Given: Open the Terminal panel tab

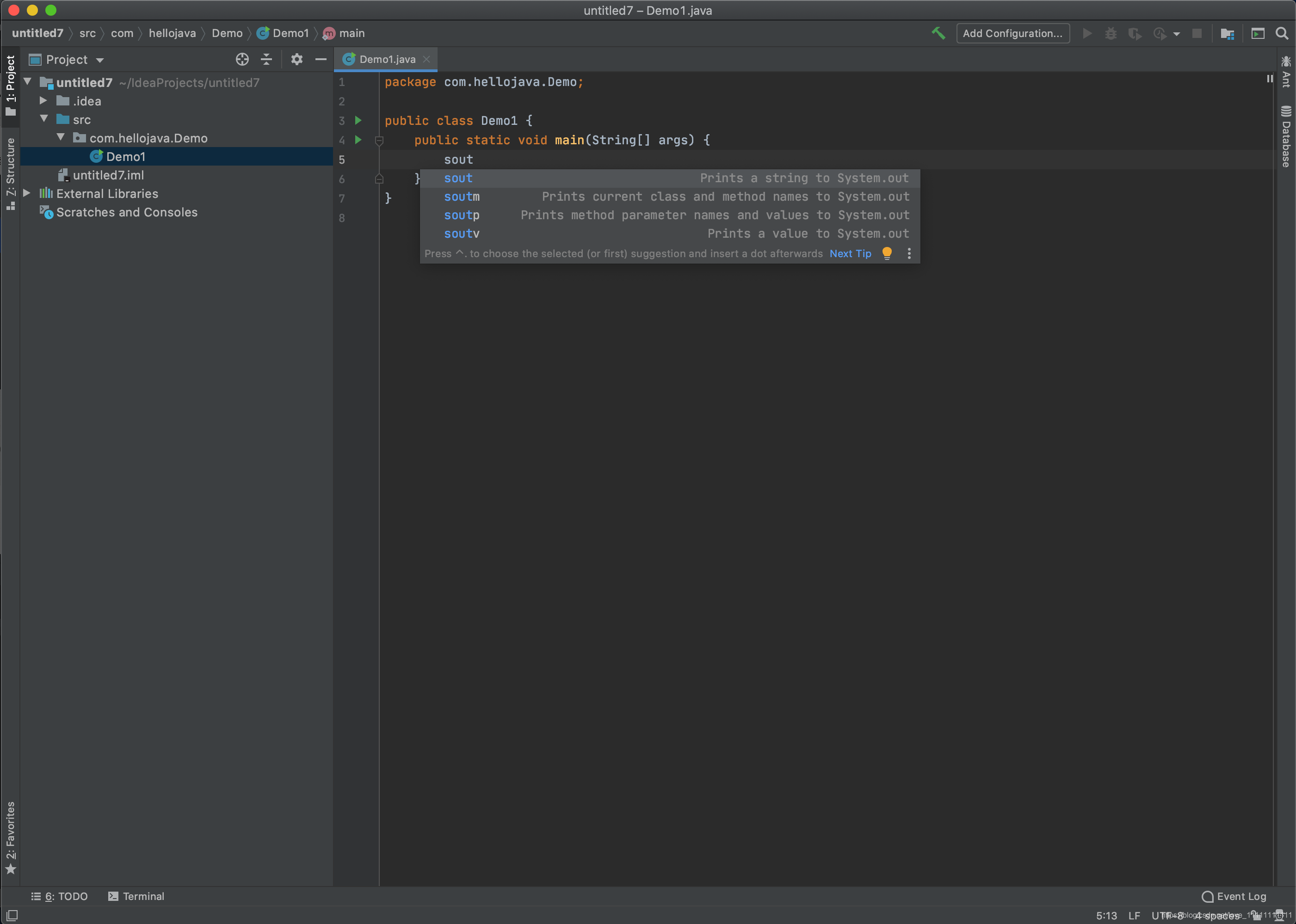Looking at the screenshot, I should (x=143, y=896).
